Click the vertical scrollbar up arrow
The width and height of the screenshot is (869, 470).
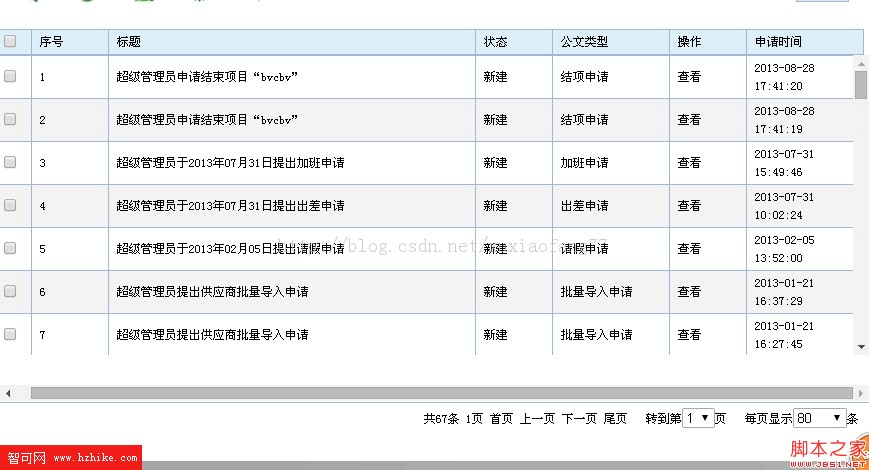[x=861, y=63]
